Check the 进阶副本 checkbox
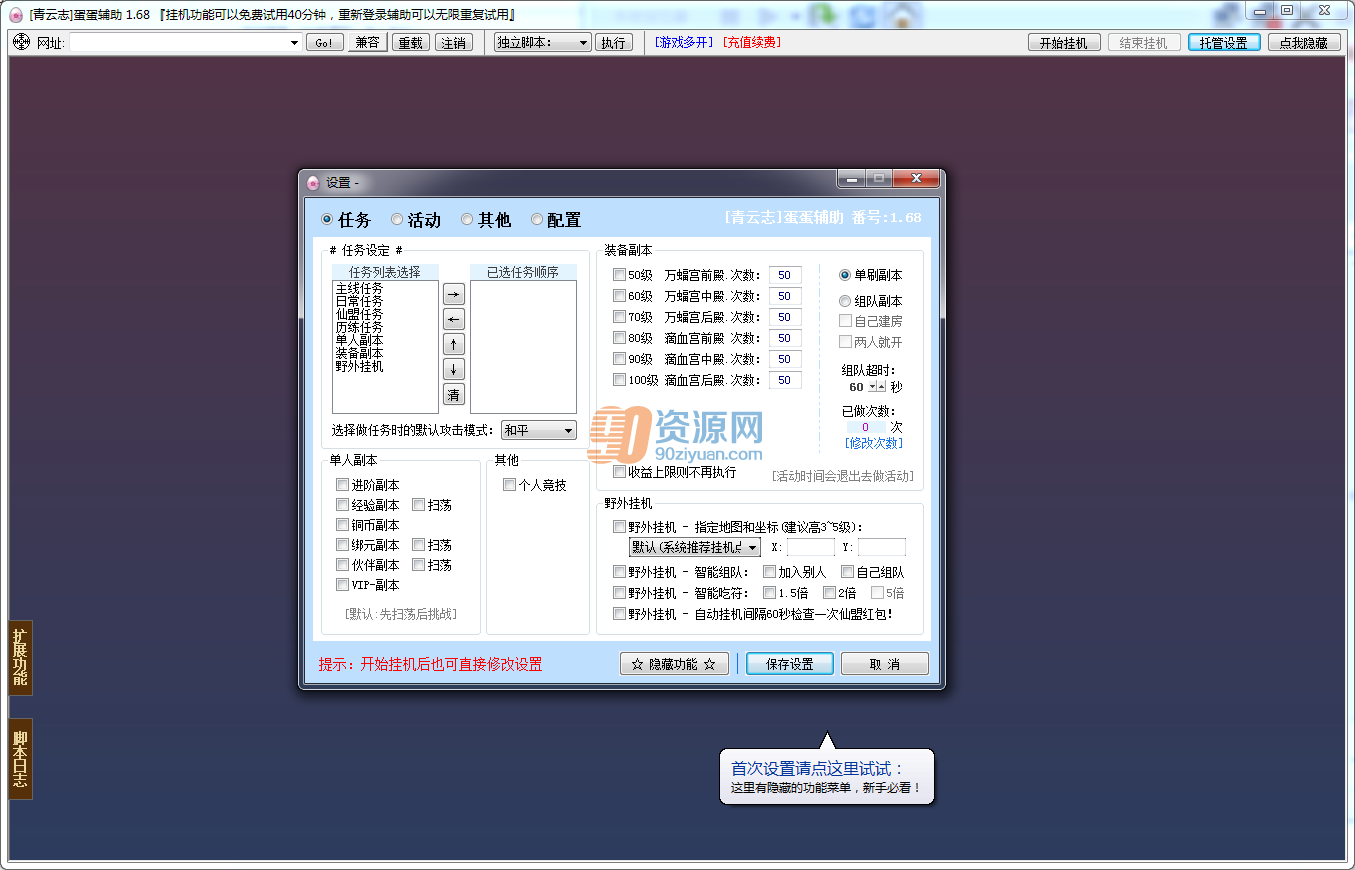 [x=343, y=485]
